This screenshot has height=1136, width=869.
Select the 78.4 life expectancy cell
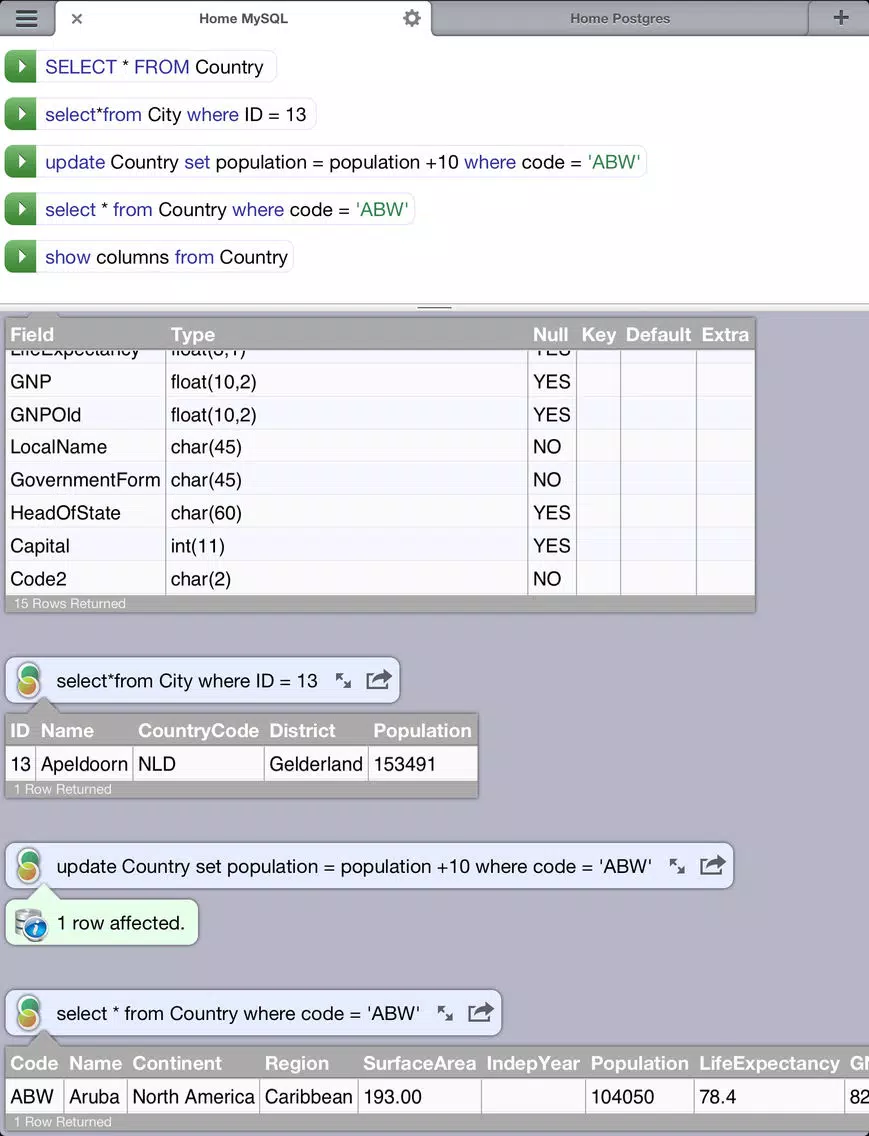pyautogui.click(x=769, y=1097)
